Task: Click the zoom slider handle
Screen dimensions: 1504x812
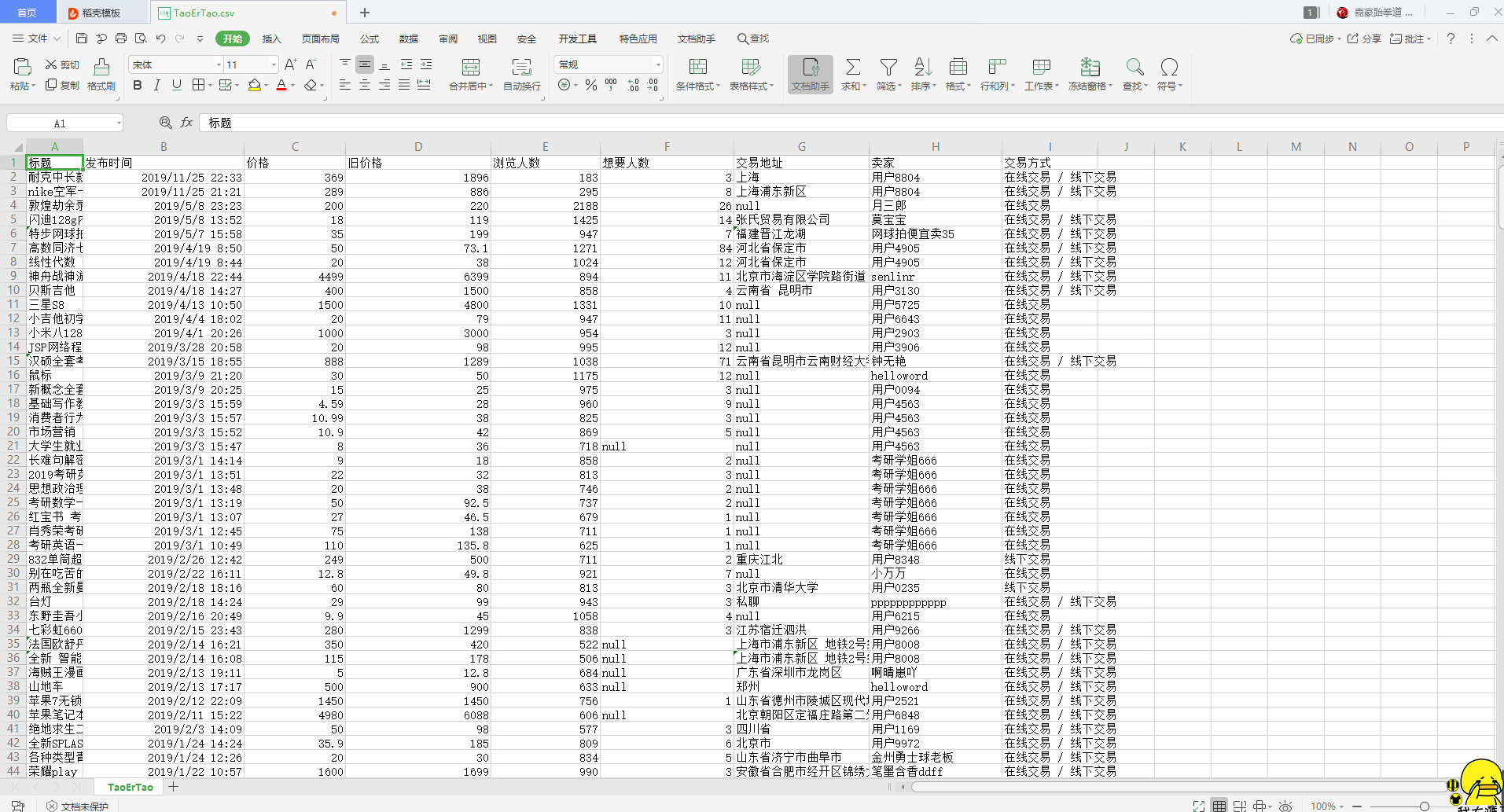Action: point(1424,806)
